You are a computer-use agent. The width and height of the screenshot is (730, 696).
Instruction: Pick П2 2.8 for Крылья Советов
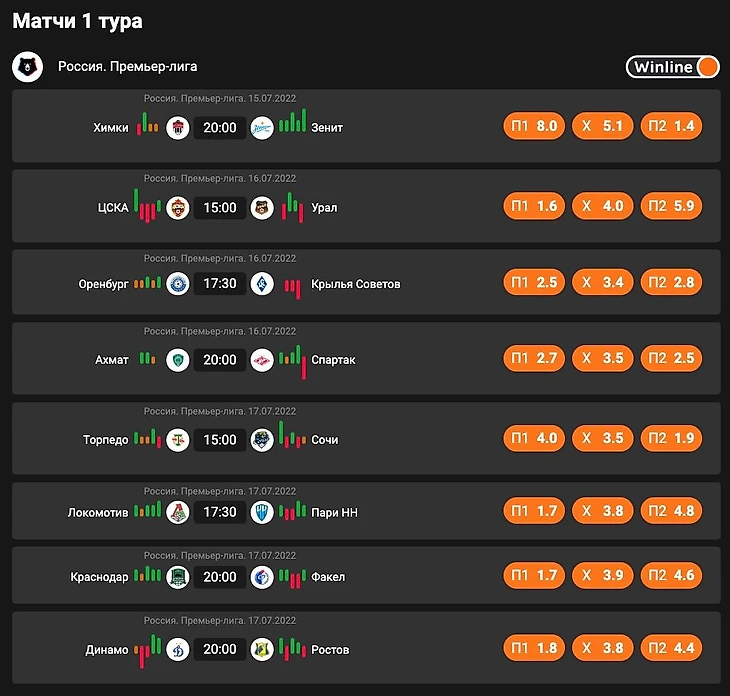pos(671,283)
